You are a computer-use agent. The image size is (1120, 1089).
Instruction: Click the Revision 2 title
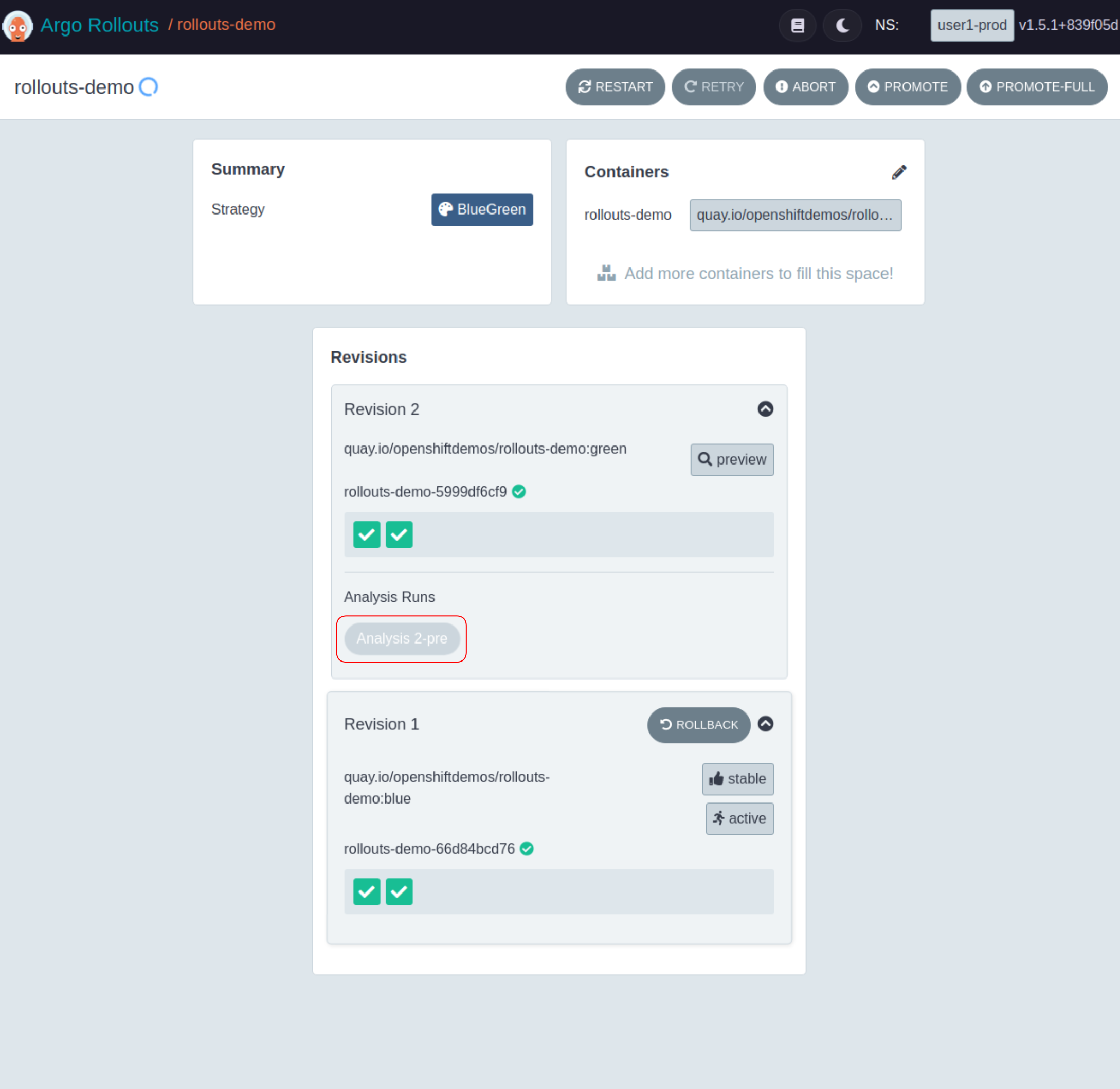click(x=382, y=409)
